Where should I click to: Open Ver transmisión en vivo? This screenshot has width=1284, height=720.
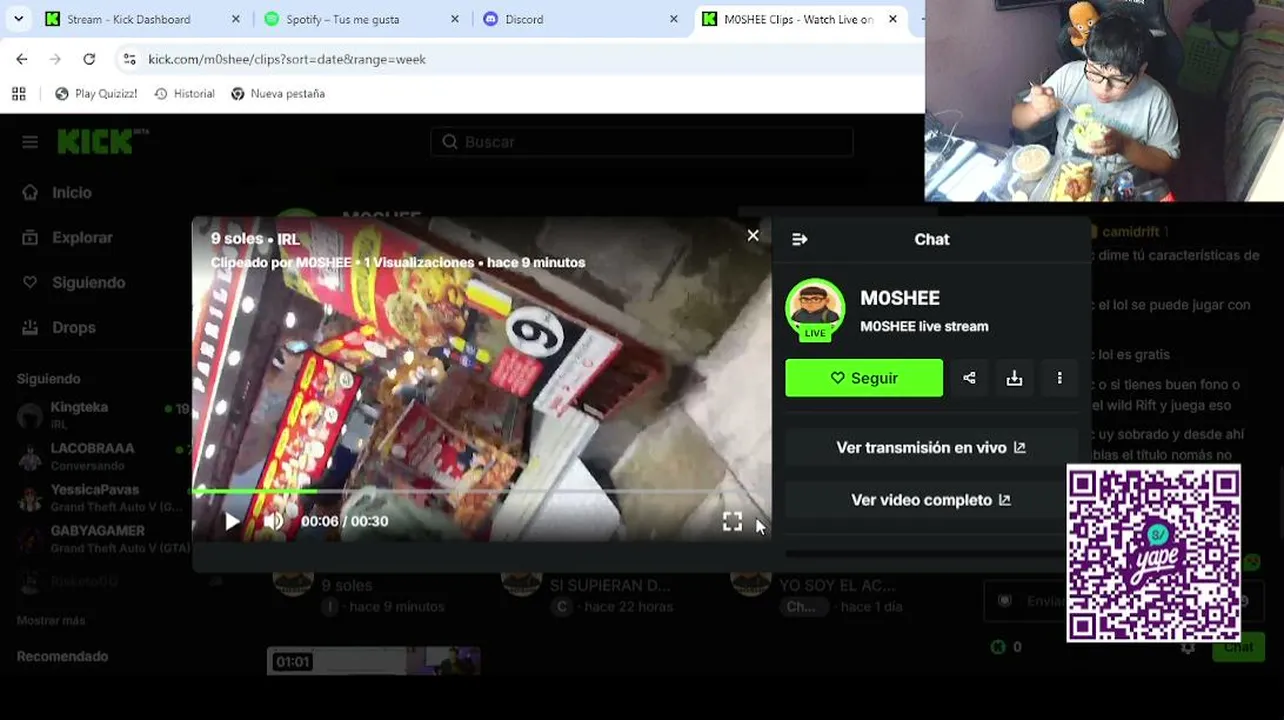pos(931,448)
